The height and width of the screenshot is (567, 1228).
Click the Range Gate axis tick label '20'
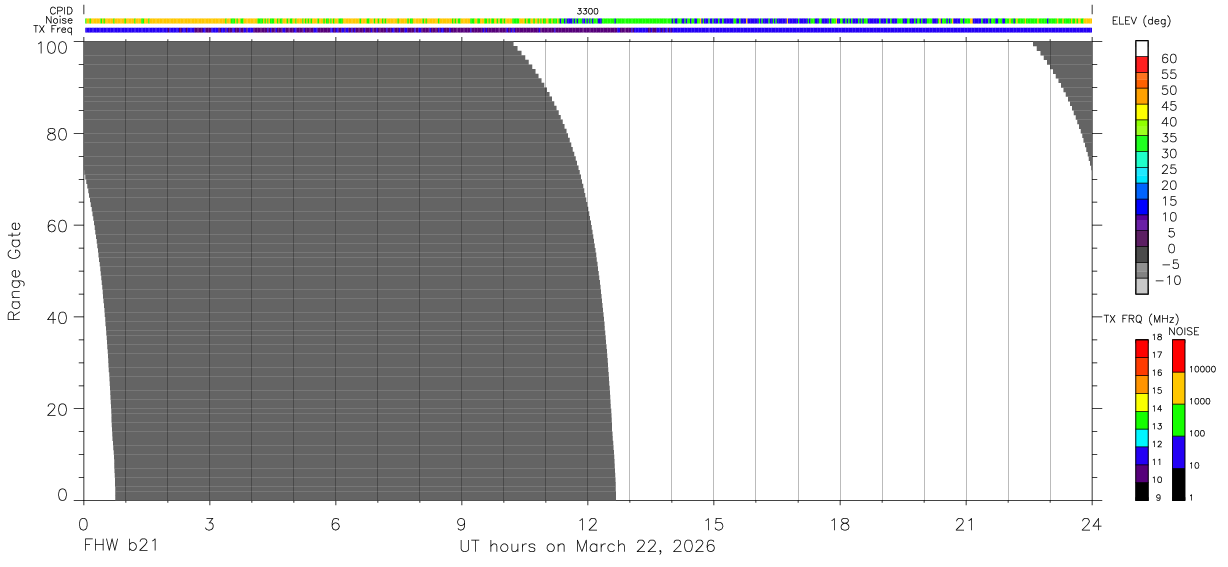[58, 409]
